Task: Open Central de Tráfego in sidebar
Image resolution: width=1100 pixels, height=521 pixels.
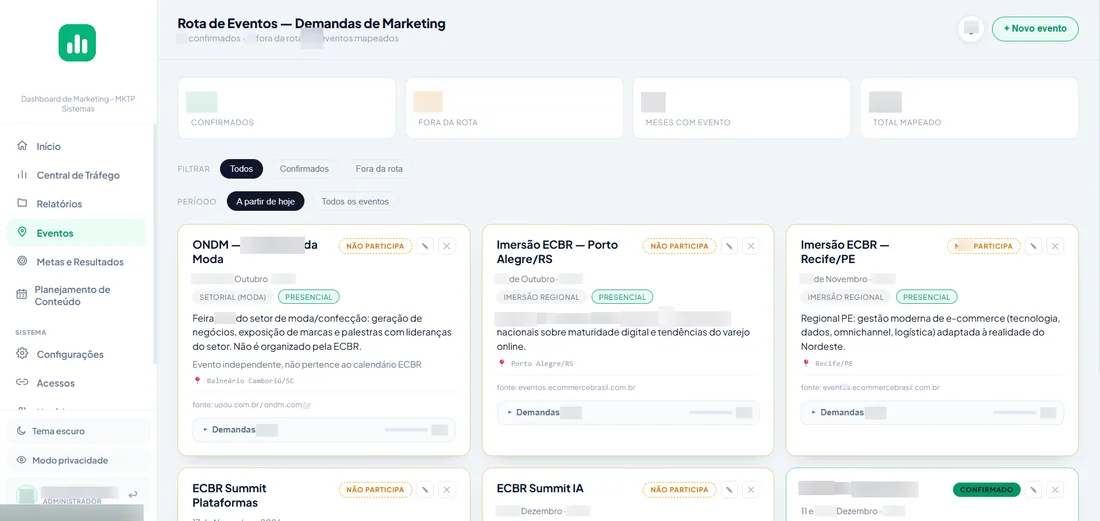Action: [76, 175]
